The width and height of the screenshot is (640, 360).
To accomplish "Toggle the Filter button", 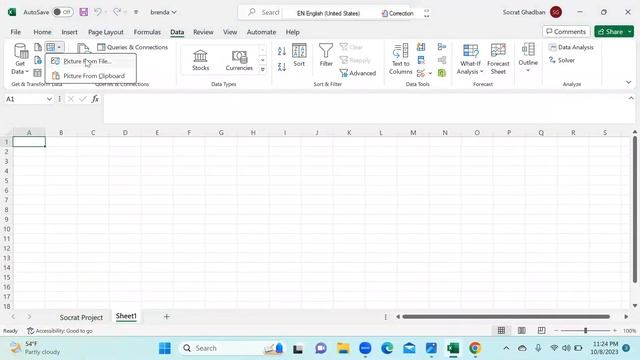I will [326, 55].
